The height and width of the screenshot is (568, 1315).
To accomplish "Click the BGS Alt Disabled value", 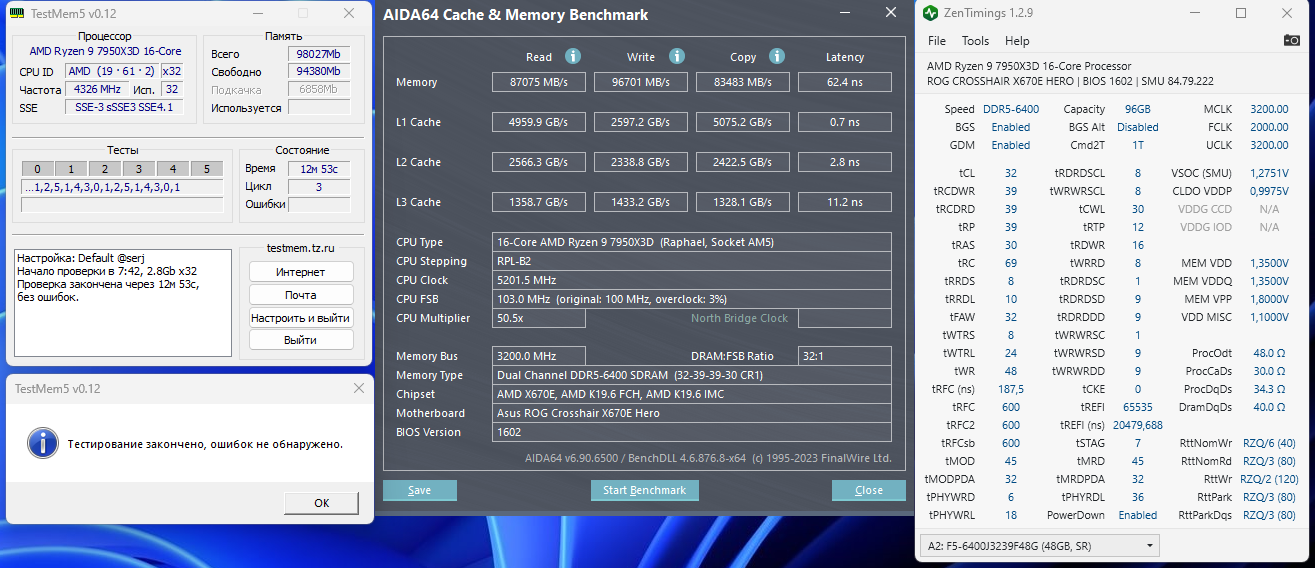I will (1138, 127).
